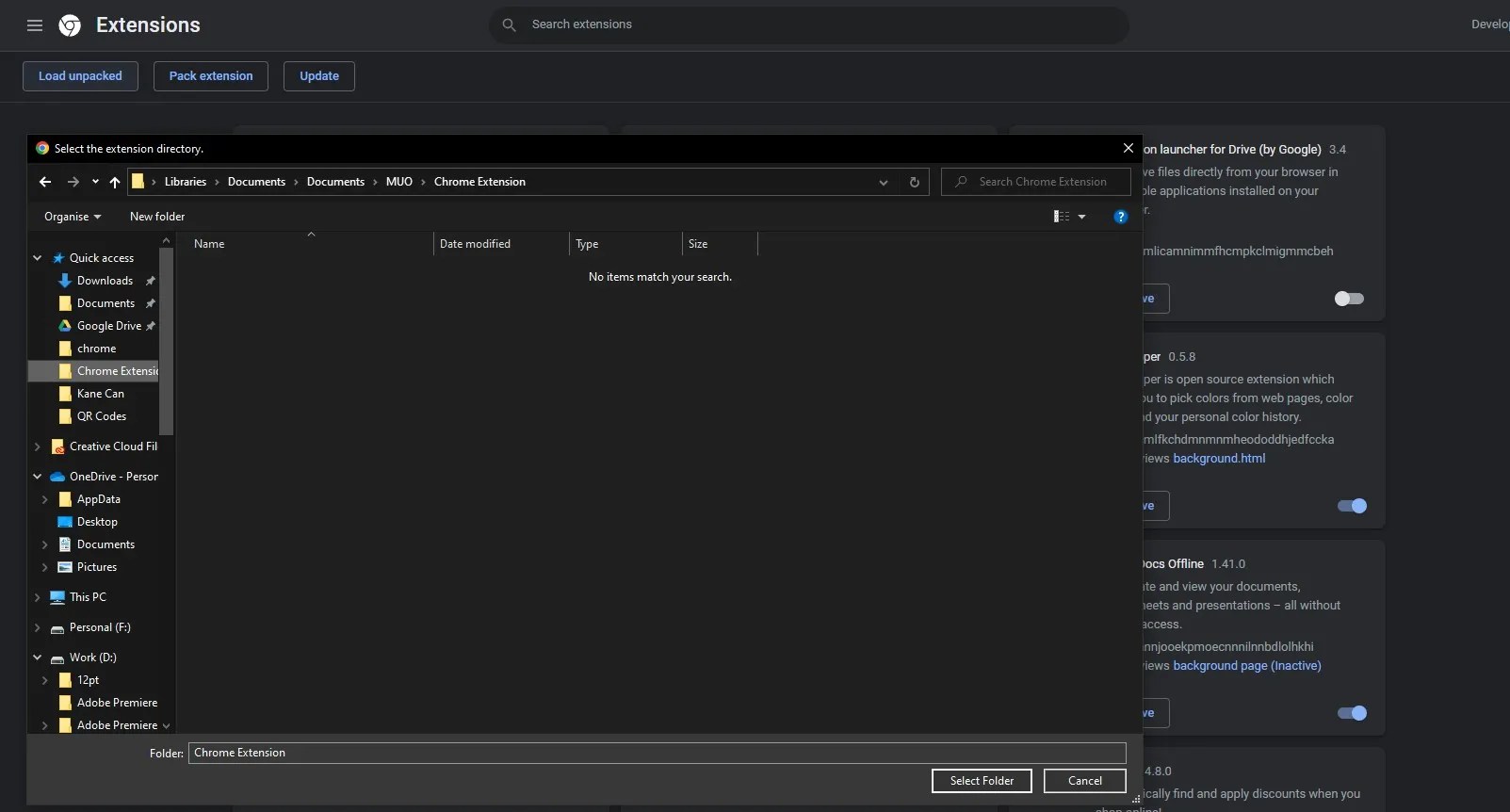Expand Documents under OneDrive

(x=45, y=544)
